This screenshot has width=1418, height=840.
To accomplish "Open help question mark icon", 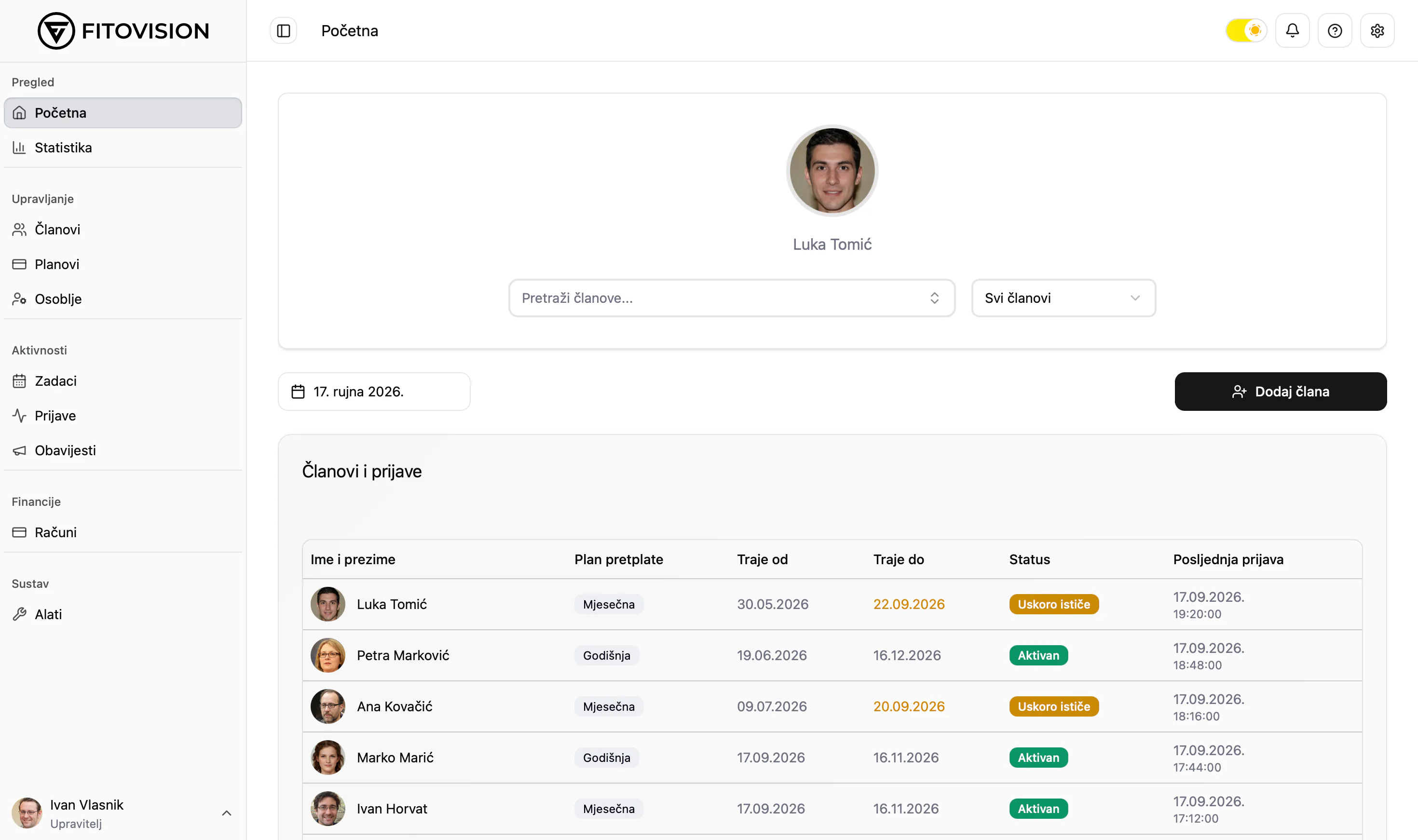I will 1335,30.
